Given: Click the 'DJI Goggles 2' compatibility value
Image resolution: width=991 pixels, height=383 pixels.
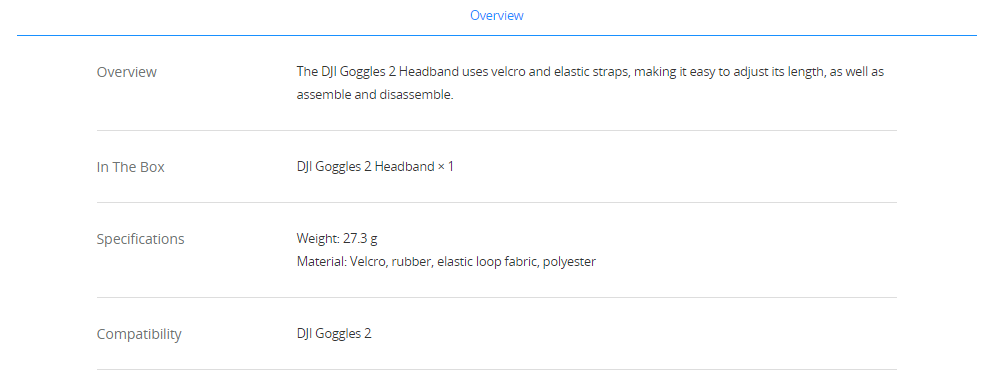Looking at the screenshot, I should pyautogui.click(x=334, y=333).
